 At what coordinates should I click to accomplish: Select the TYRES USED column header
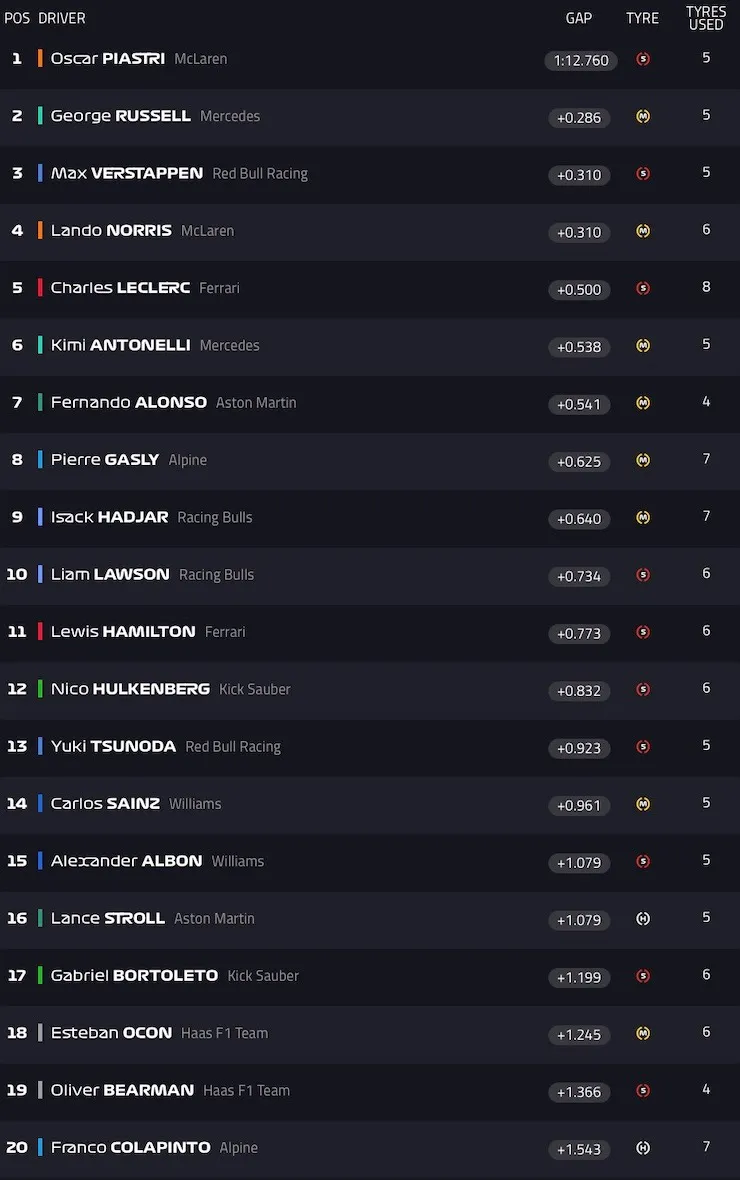pos(706,18)
